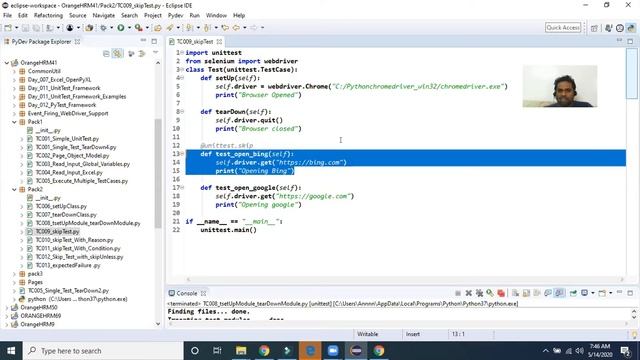Click the editor vertical scrollbar
This screenshot has height=360, width=640.
point(632,73)
